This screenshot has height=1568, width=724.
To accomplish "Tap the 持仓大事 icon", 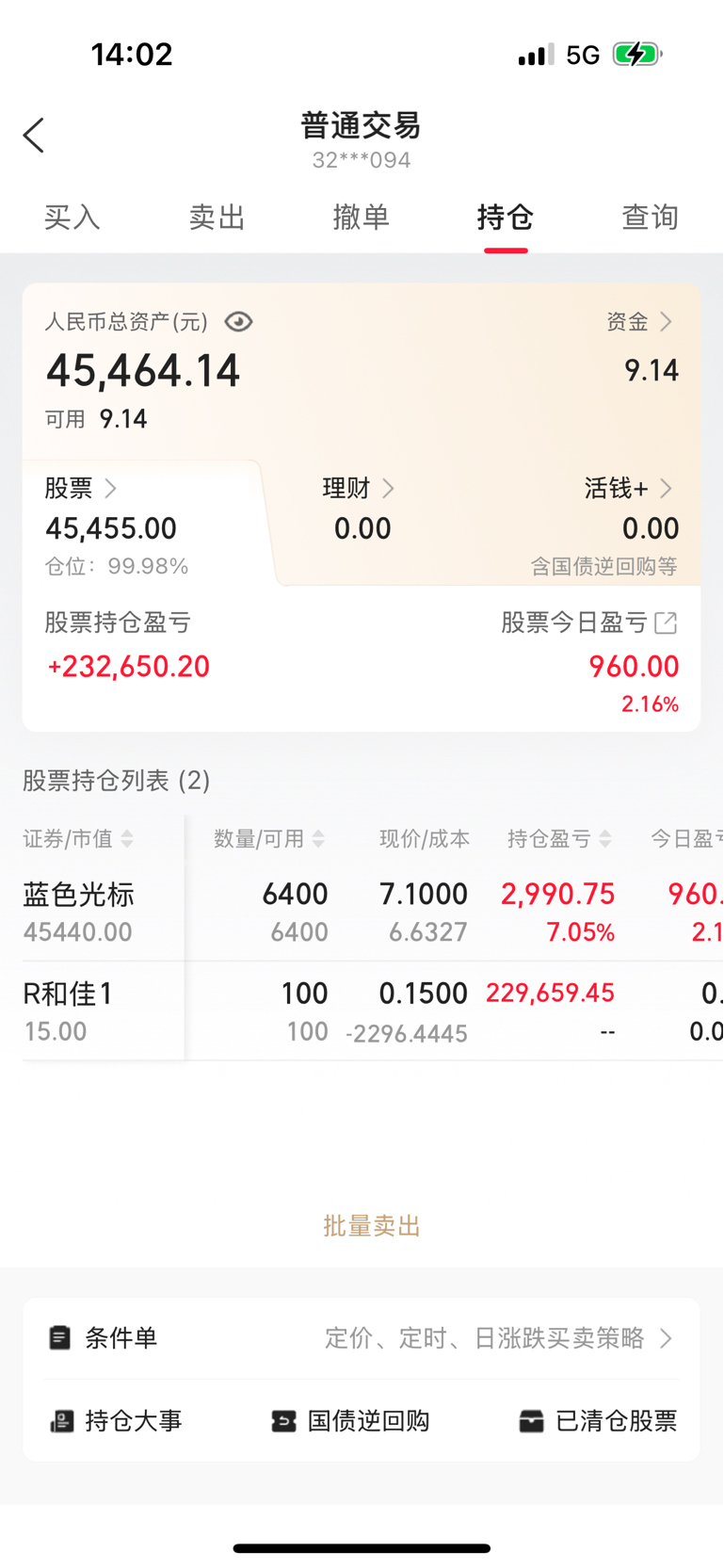I will [61, 1421].
